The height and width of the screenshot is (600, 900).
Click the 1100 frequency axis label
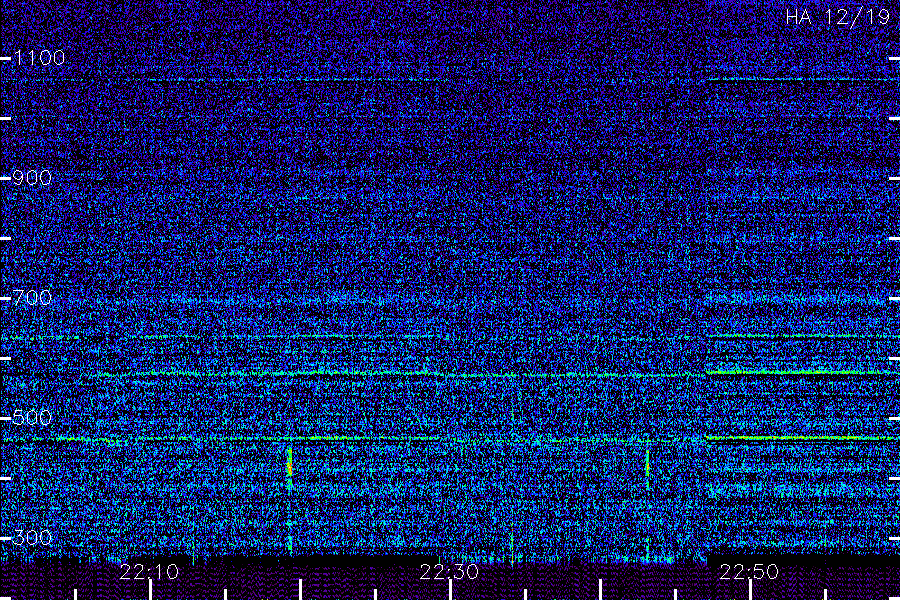point(39,58)
